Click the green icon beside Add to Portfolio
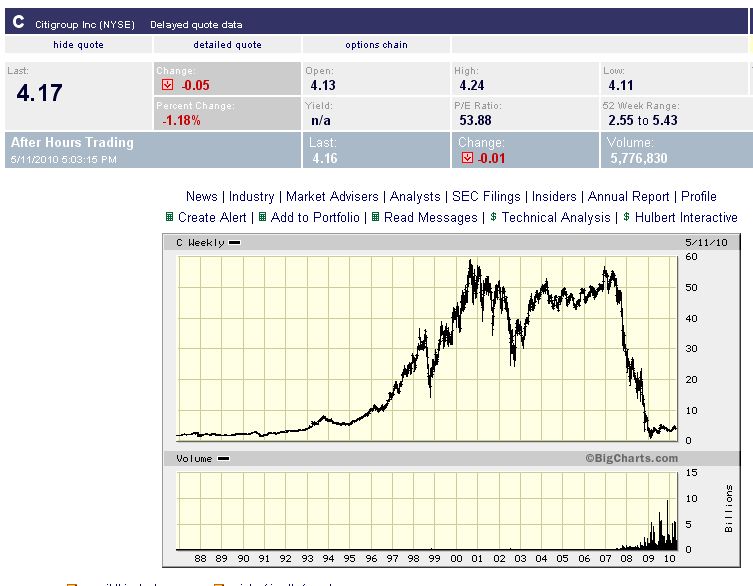The height and width of the screenshot is (586, 753). [x=262, y=217]
